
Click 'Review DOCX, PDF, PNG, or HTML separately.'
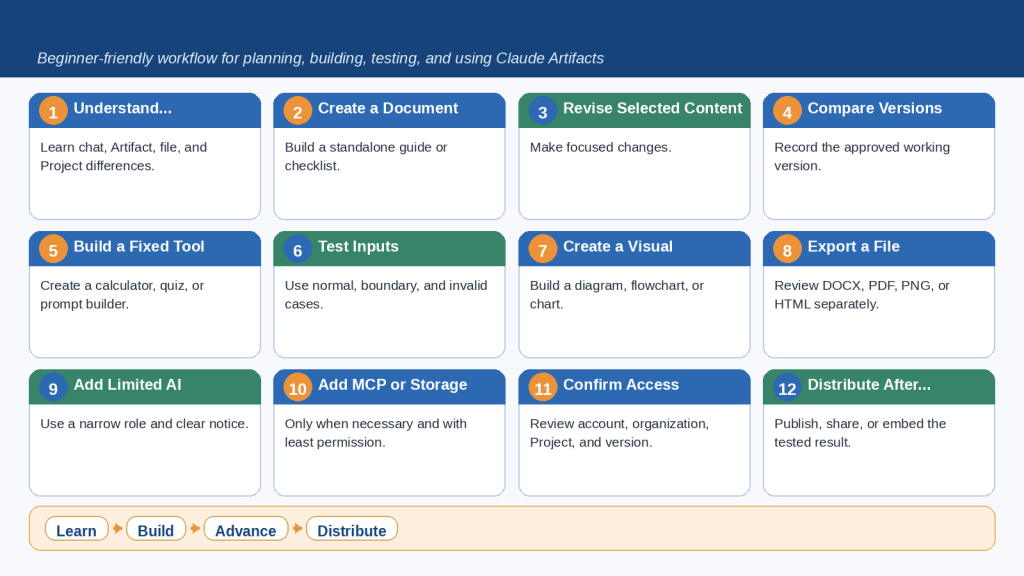tap(862, 295)
